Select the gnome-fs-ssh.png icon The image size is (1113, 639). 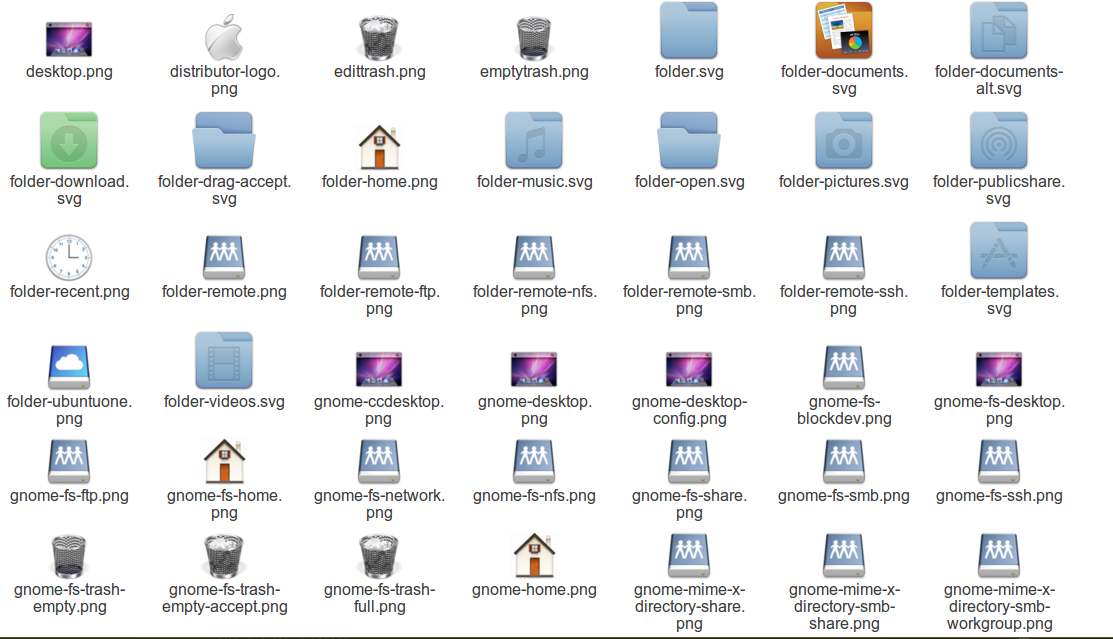999,462
